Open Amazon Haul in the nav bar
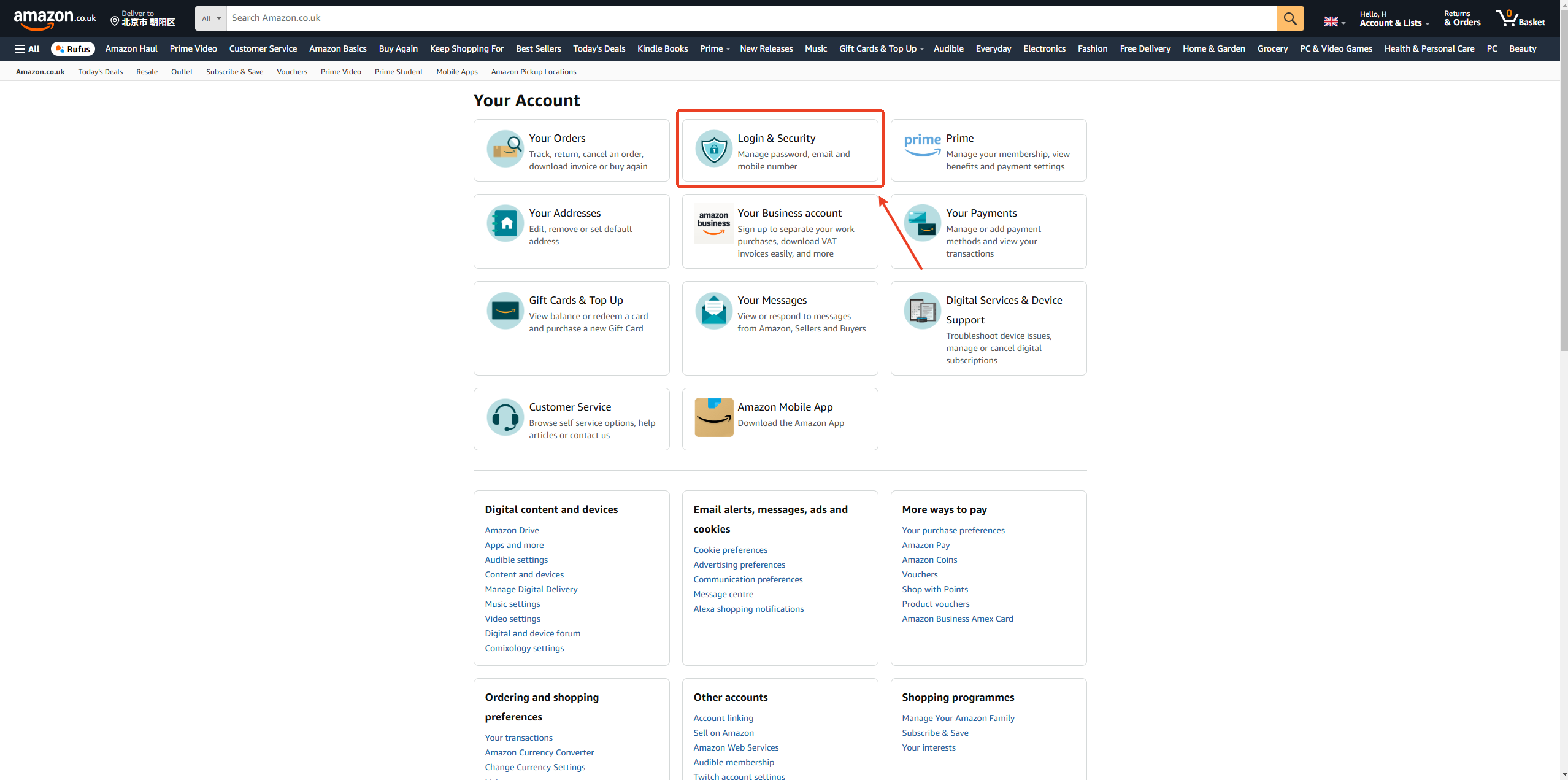The height and width of the screenshot is (780, 1568). pyautogui.click(x=131, y=48)
